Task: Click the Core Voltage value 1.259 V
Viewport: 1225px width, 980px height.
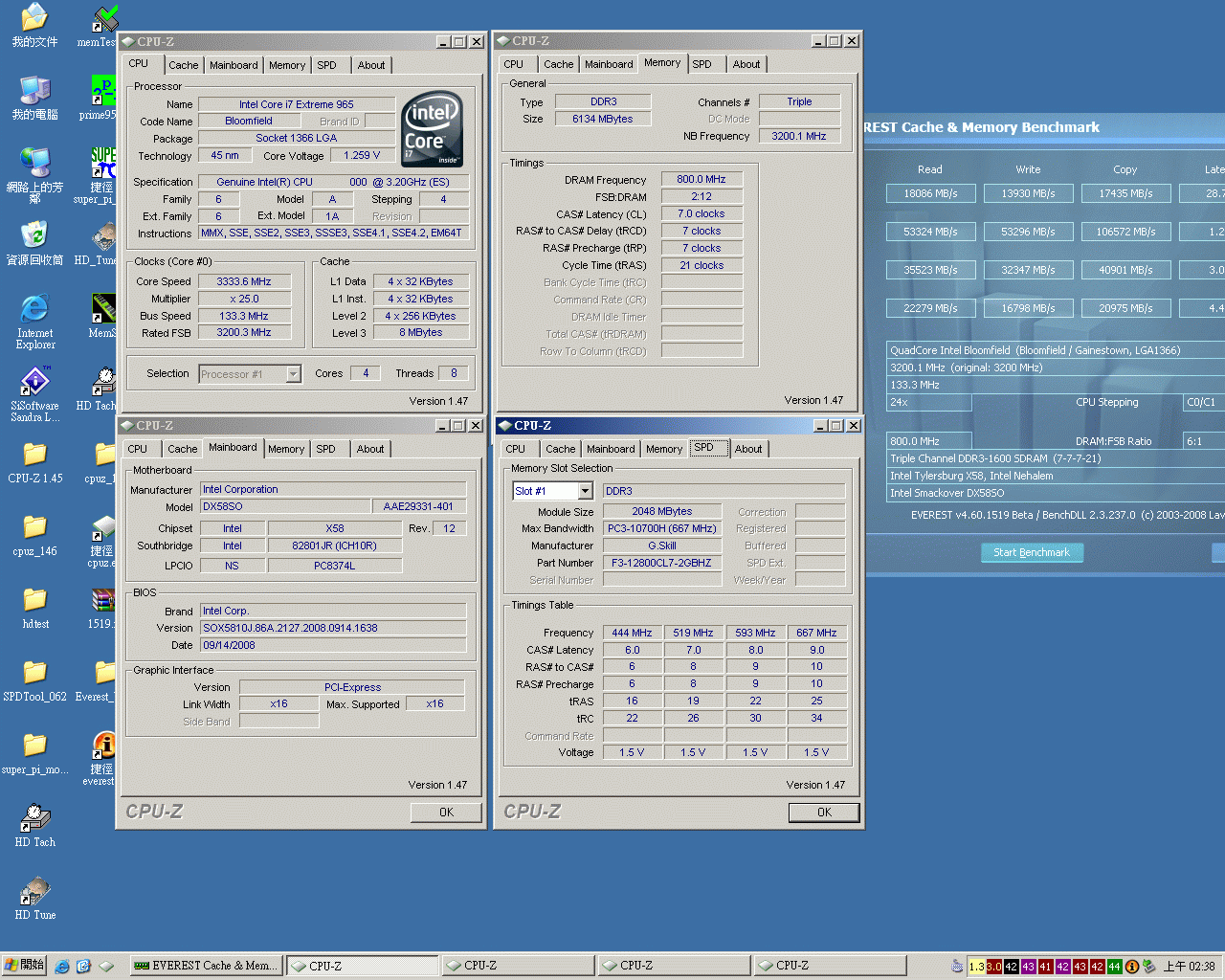Action: pos(362,155)
